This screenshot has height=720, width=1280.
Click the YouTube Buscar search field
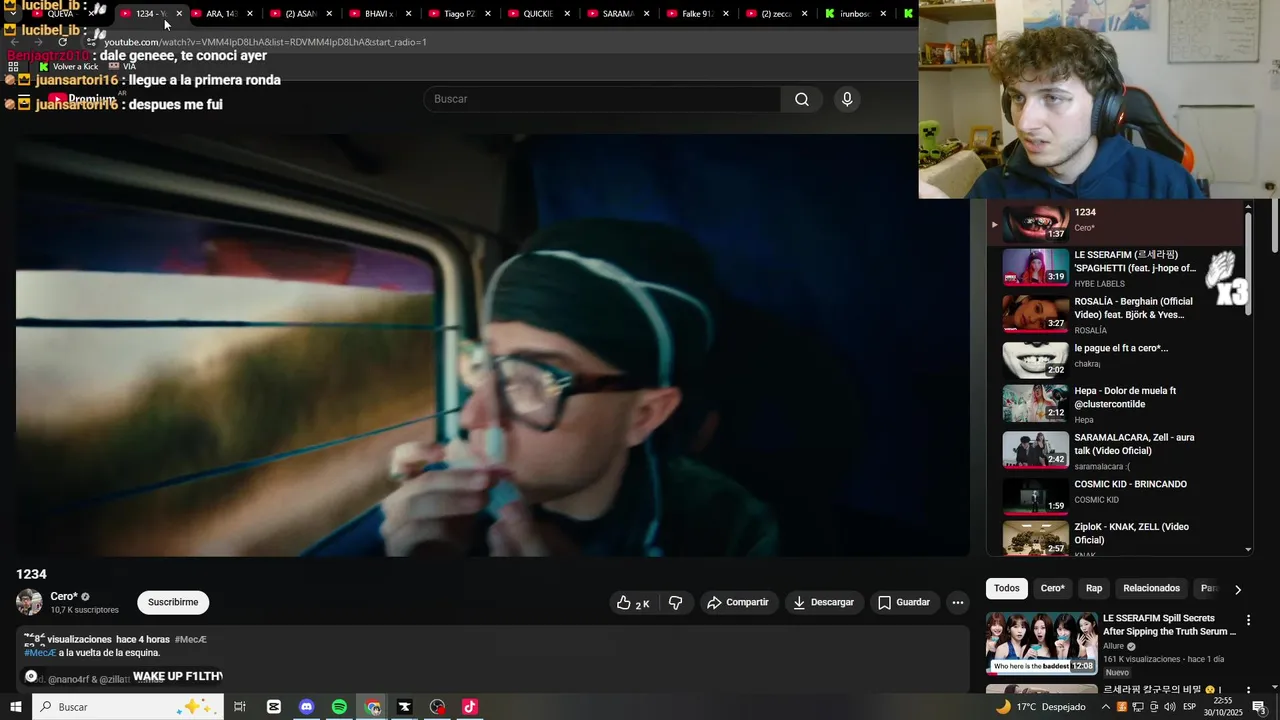pos(602,99)
